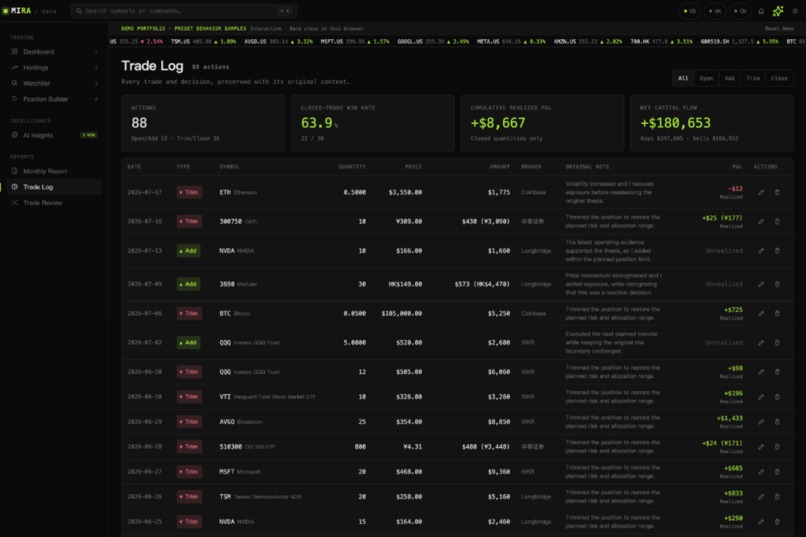Edit the ETH trim trade on 2026-07-17
This screenshot has height=537, width=806.
pyautogui.click(x=761, y=192)
